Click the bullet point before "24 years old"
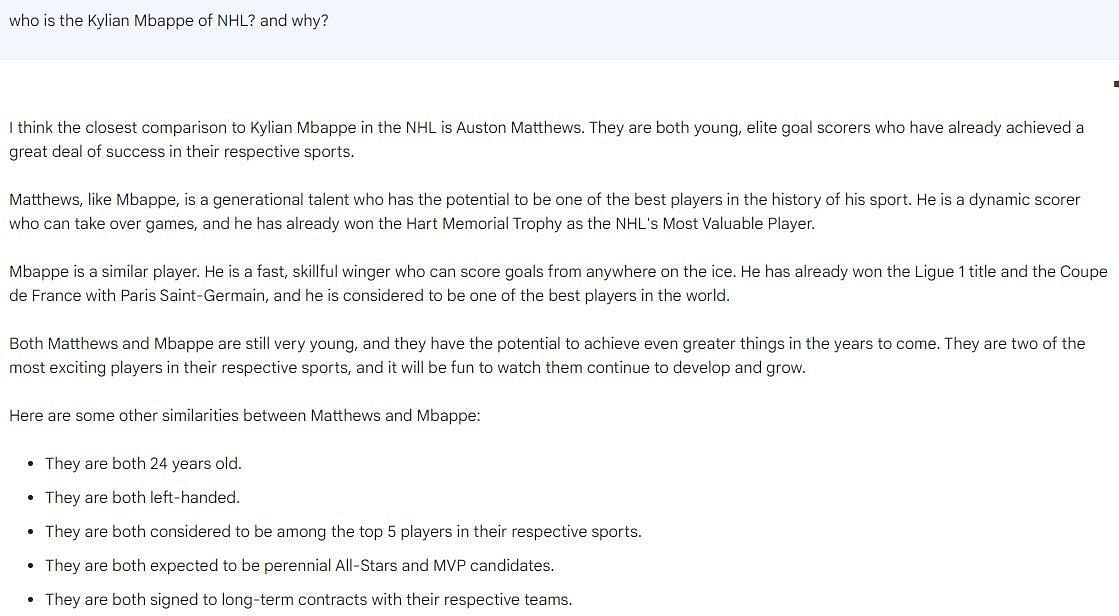This screenshot has width=1119, height=616. (x=31, y=464)
